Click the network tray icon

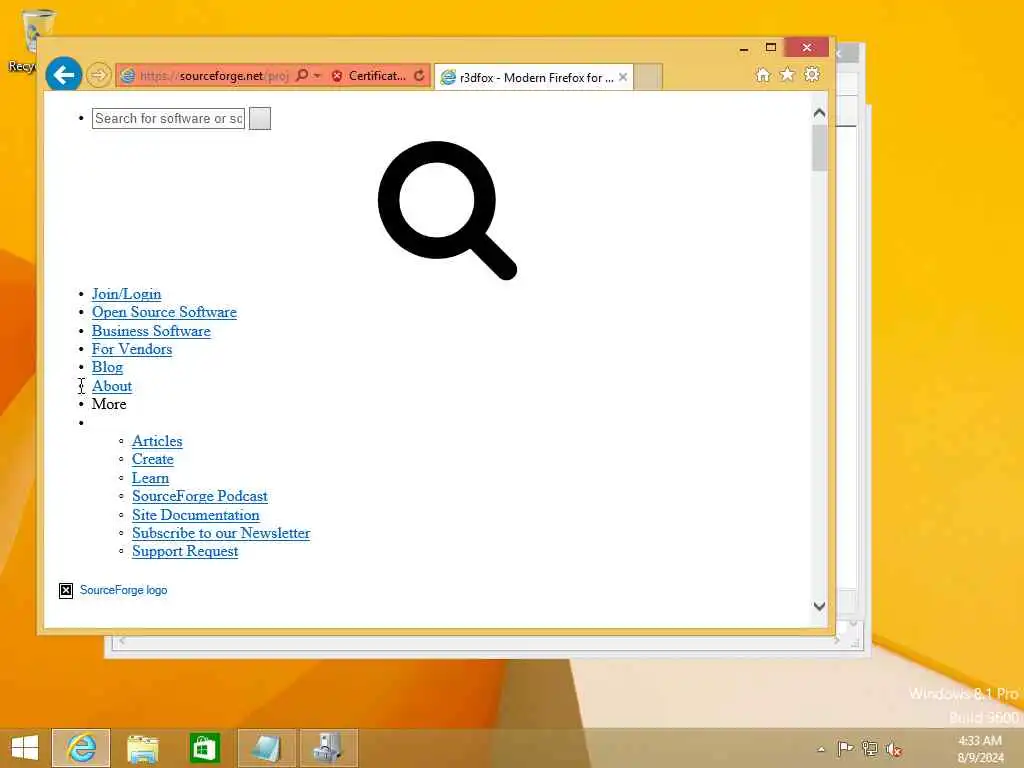click(870, 748)
